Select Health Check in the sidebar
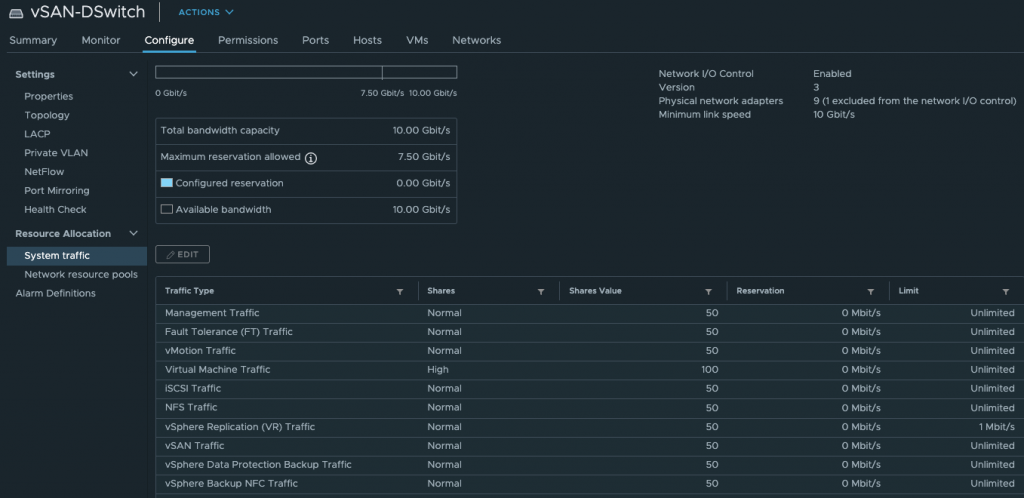 [x=56, y=210]
